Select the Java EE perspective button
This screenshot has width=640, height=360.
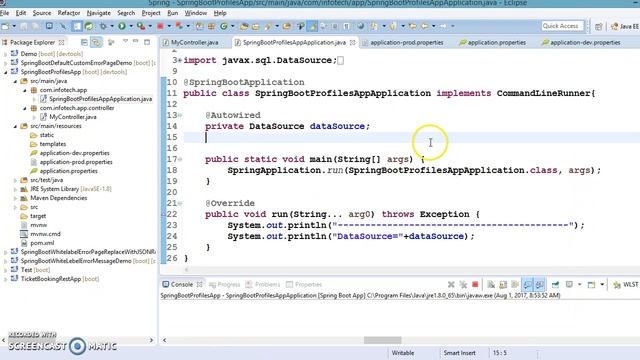pyautogui.click(x=625, y=27)
